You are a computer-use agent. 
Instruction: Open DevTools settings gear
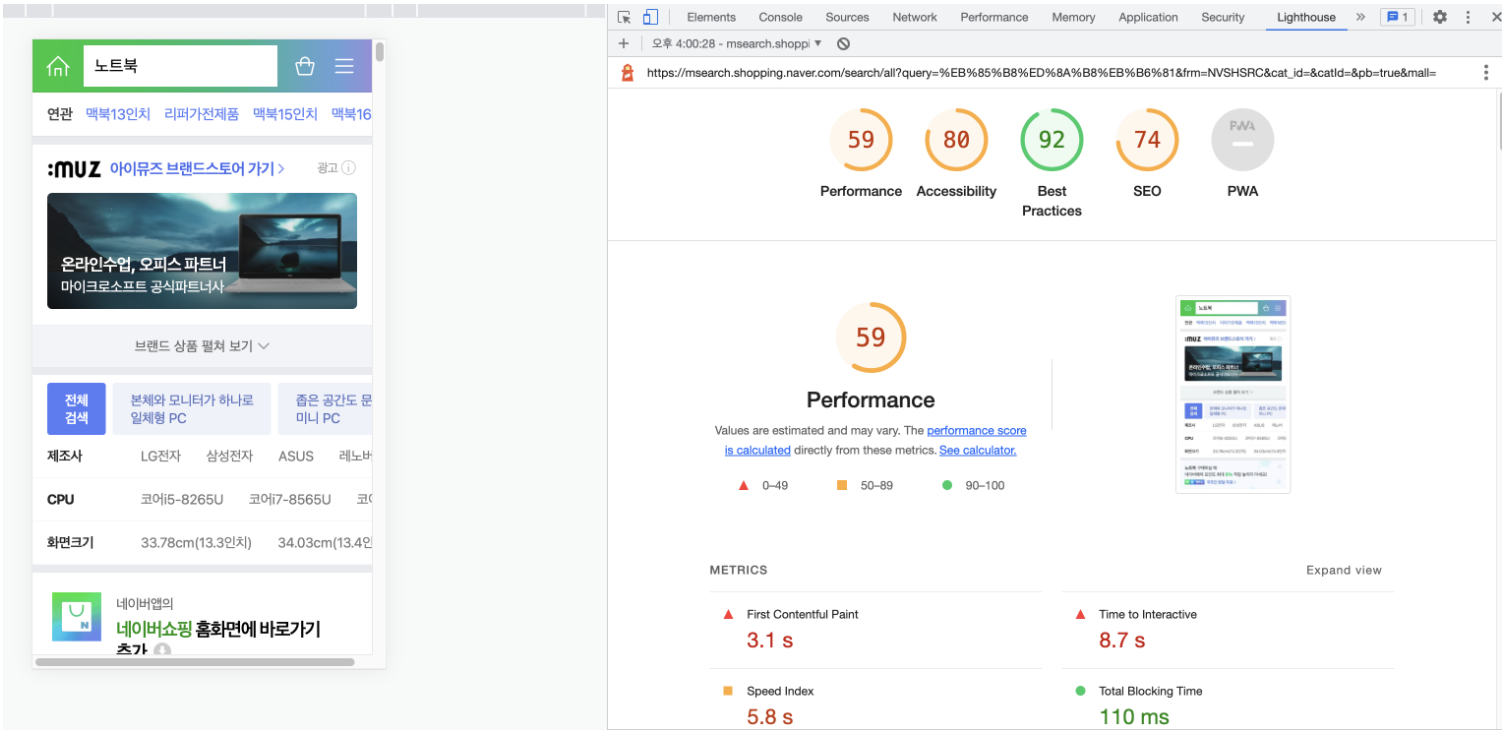(x=1440, y=17)
